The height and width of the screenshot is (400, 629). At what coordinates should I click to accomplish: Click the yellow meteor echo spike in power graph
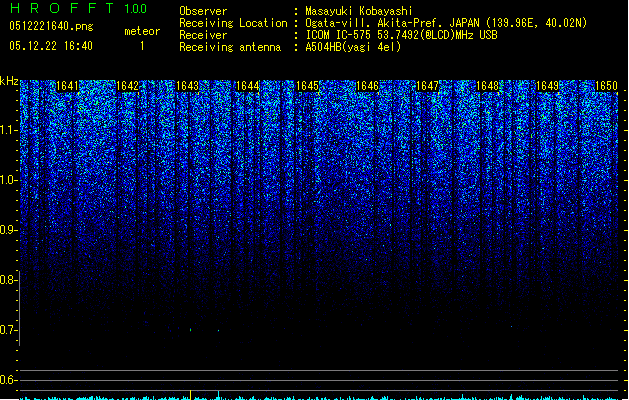[x=190, y=394]
